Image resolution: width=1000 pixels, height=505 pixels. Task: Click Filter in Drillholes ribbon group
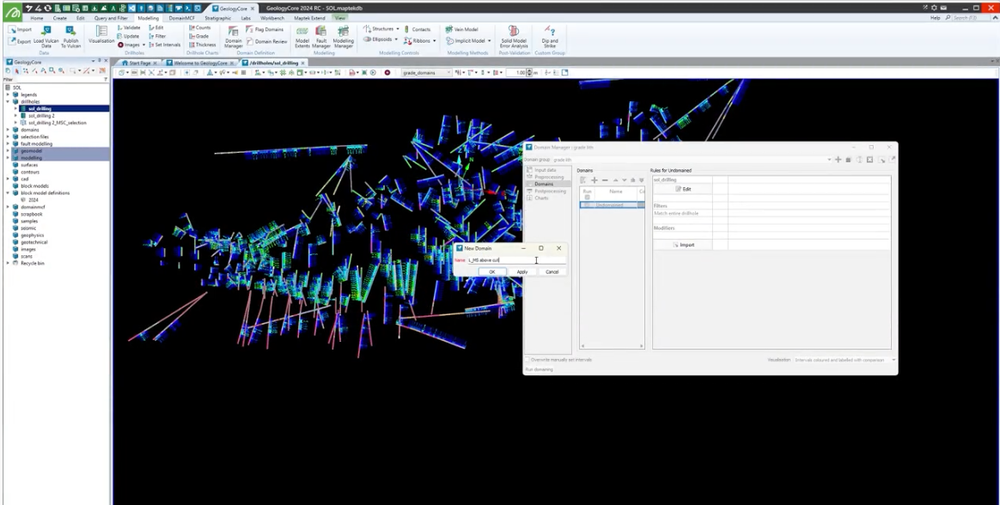pyautogui.click(x=157, y=36)
